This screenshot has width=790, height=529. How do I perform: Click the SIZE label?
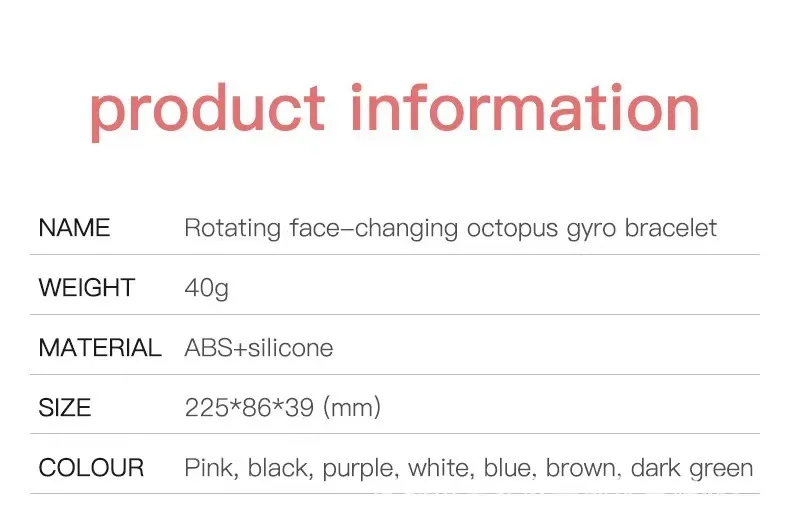[64, 408]
